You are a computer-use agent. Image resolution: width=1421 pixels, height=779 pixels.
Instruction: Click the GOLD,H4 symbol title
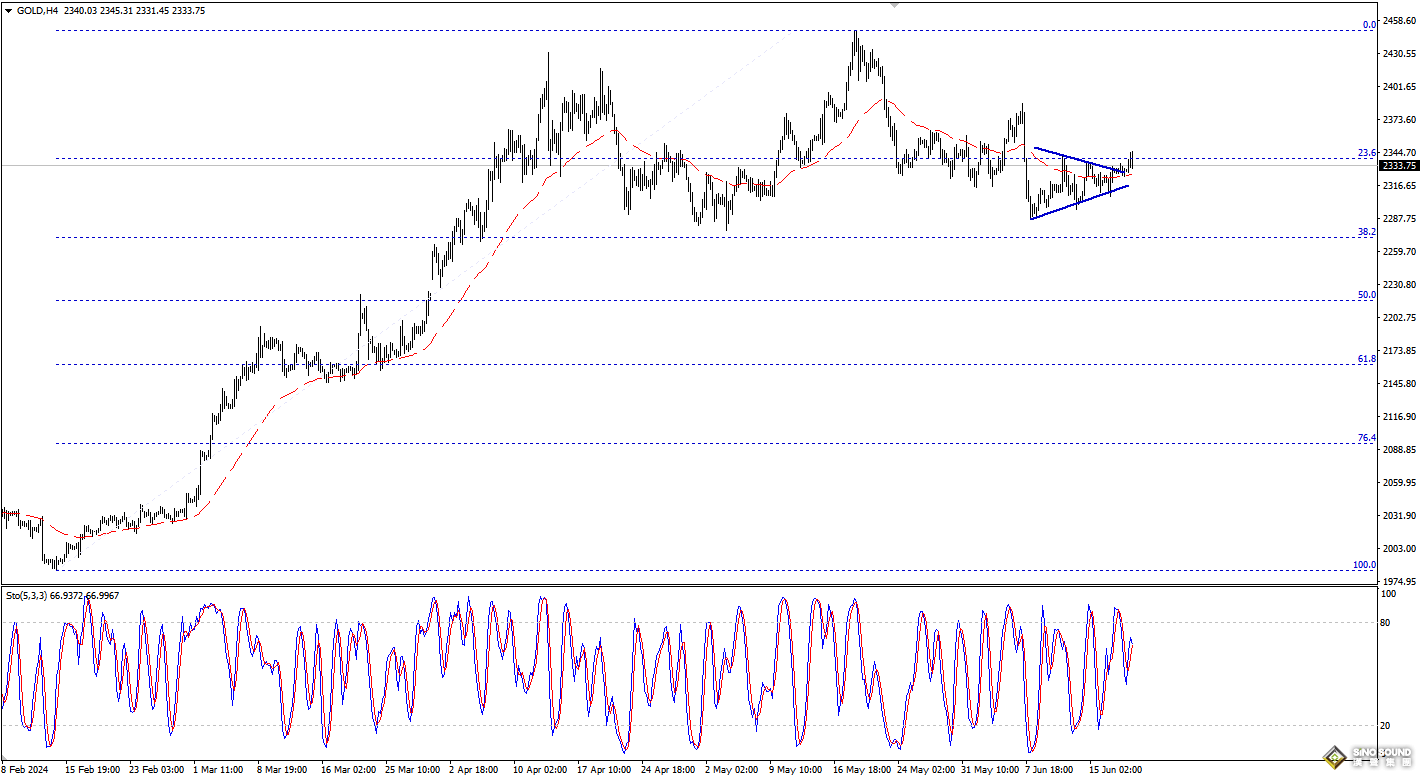(x=36, y=9)
